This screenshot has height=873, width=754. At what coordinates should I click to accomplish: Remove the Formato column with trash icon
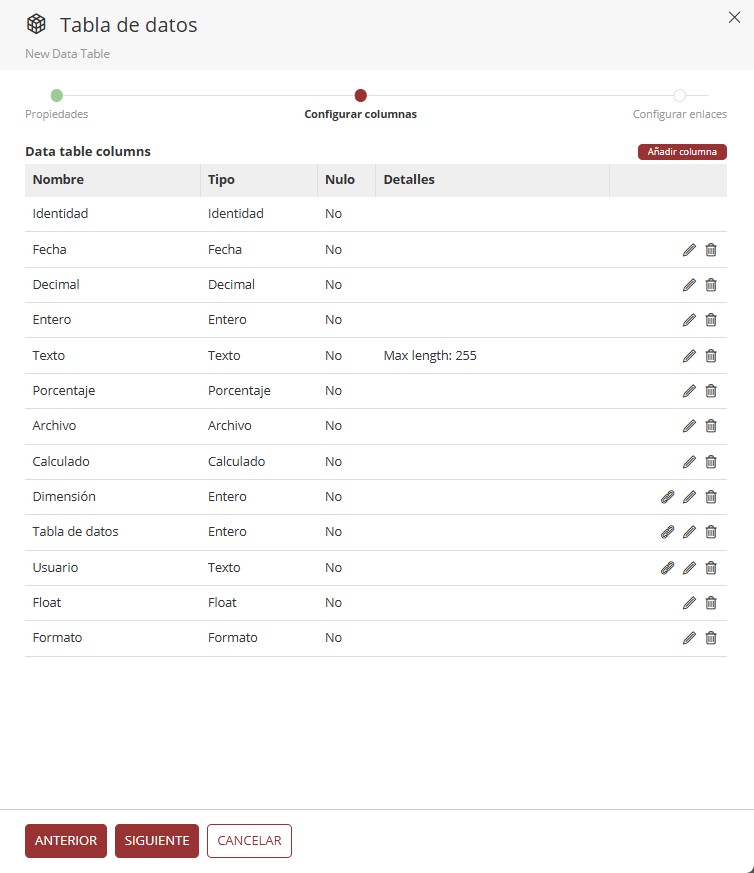(x=711, y=638)
